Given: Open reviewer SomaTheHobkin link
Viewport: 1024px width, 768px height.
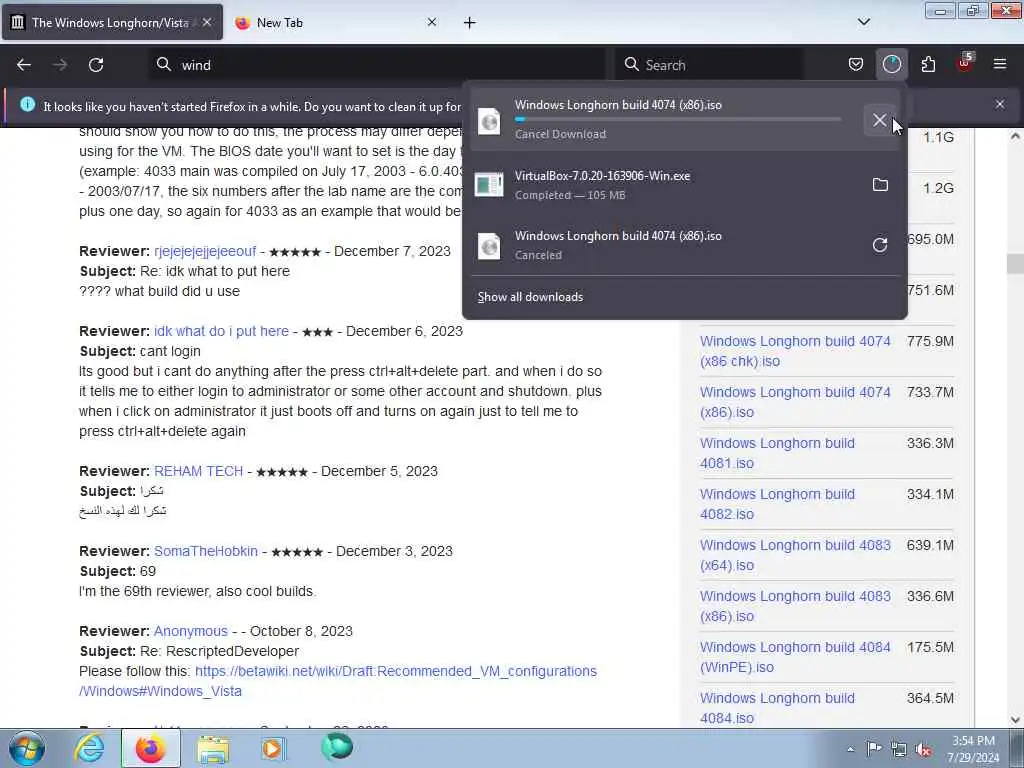Looking at the screenshot, I should (206, 551).
